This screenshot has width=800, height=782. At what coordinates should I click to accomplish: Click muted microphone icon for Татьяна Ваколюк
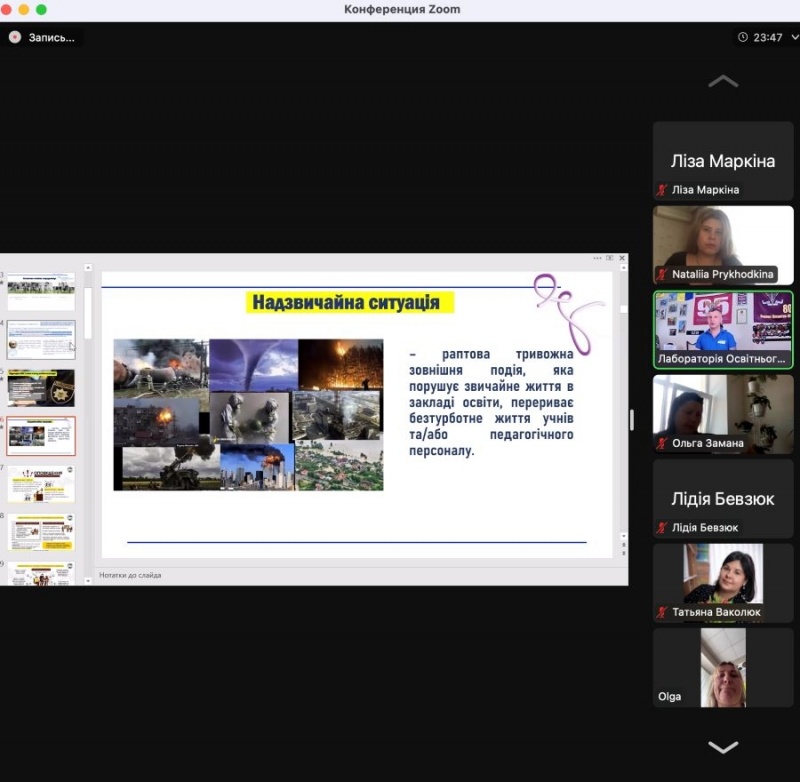pyautogui.click(x=661, y=612)
